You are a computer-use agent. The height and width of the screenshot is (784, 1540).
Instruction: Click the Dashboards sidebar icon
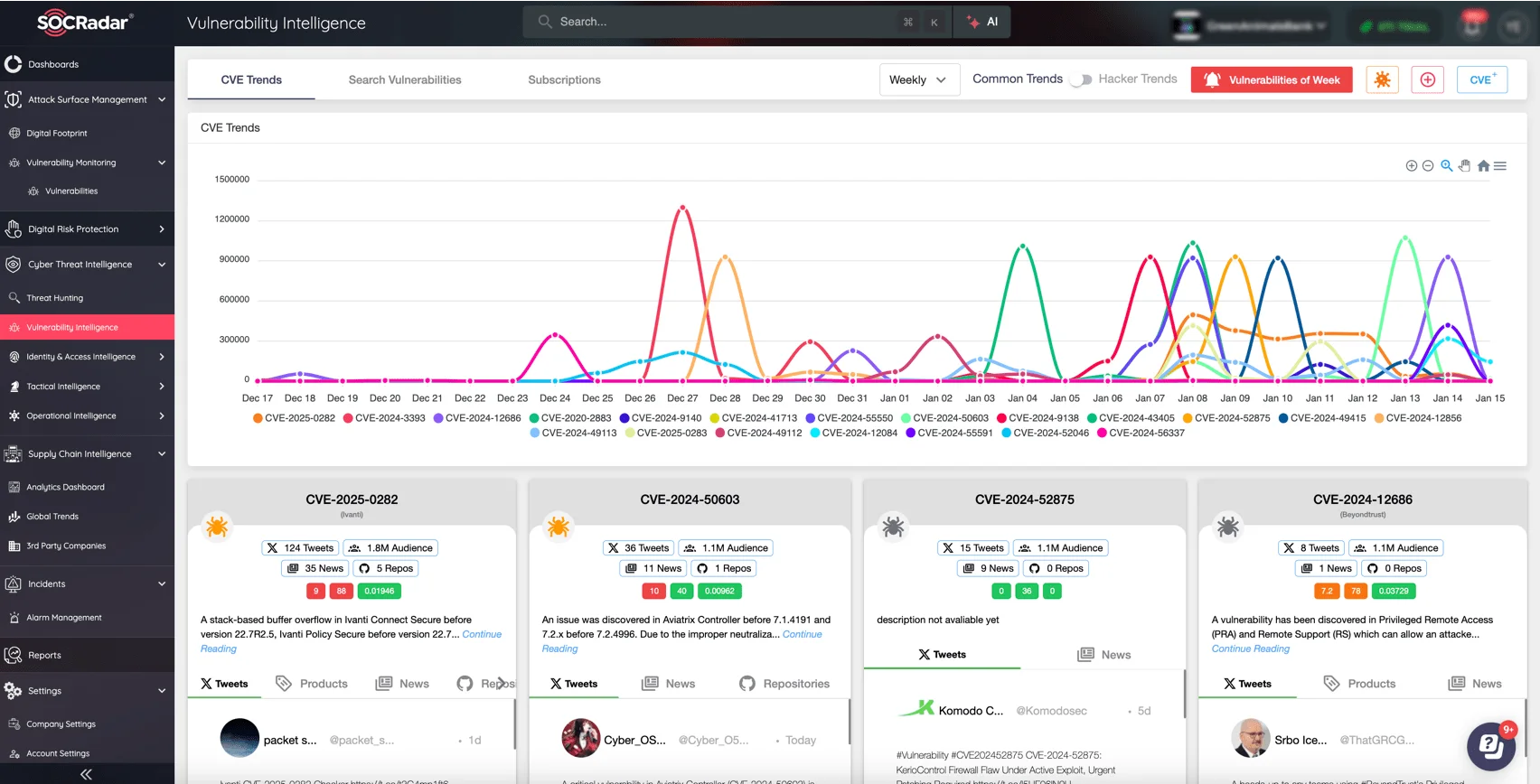point(14,64)
